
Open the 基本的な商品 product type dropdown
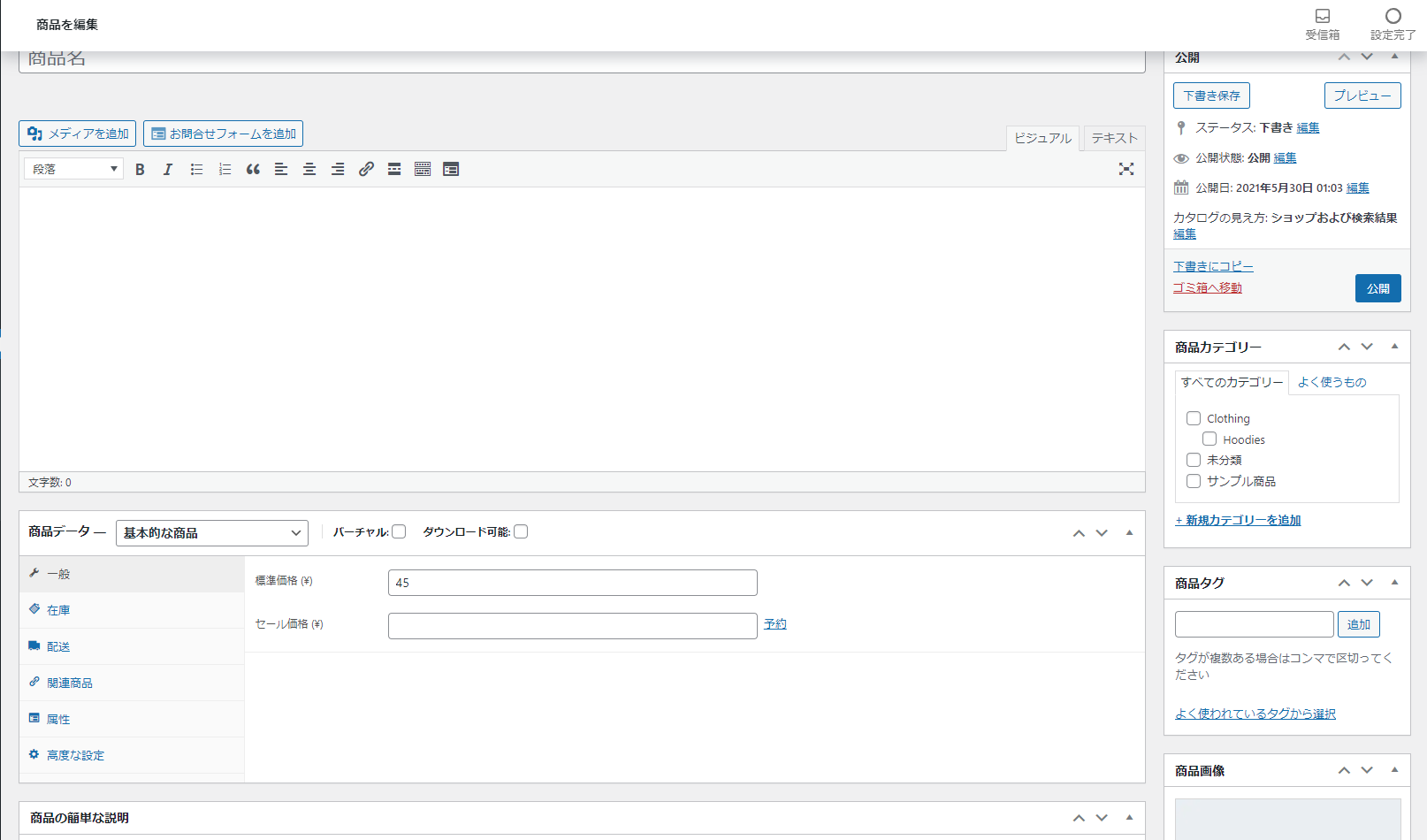click(x=212, y=532)
